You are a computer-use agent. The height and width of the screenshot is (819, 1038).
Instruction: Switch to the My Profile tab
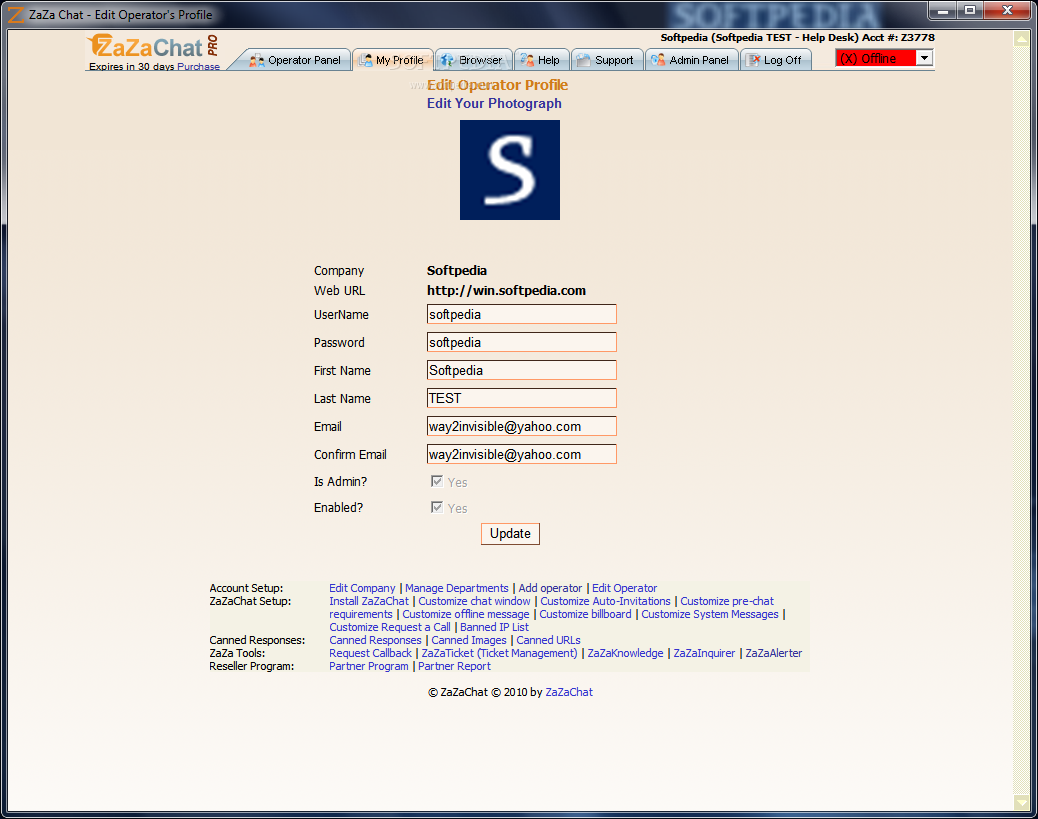[393, 60]
